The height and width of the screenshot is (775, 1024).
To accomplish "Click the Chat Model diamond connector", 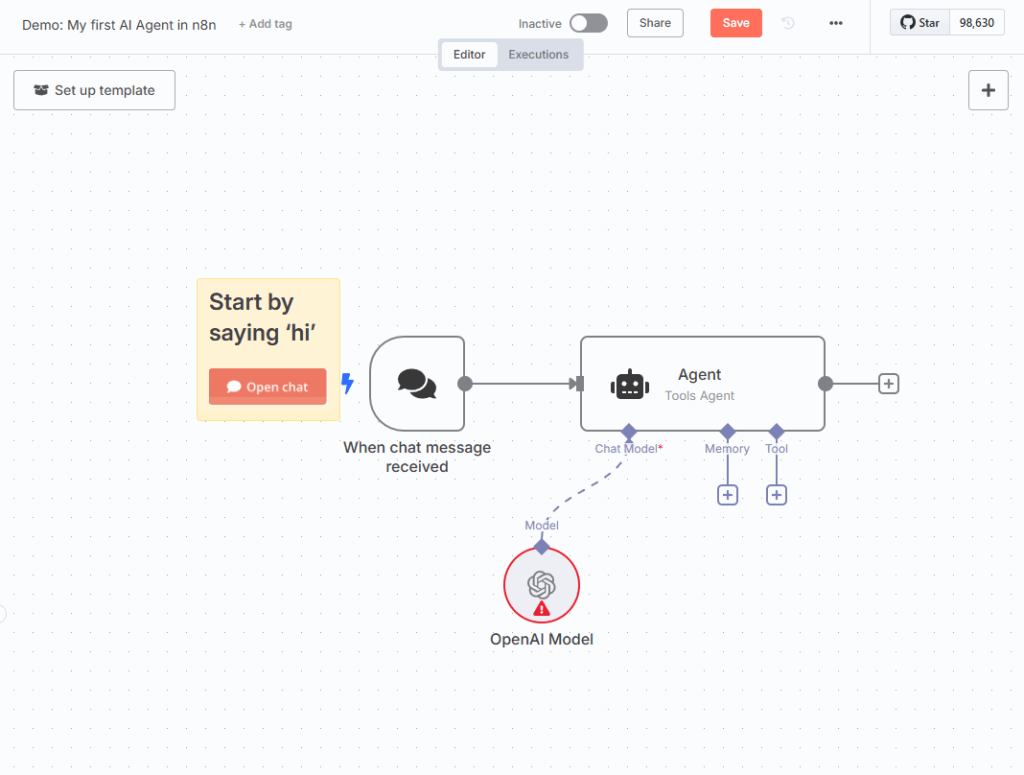I will 629,432.
